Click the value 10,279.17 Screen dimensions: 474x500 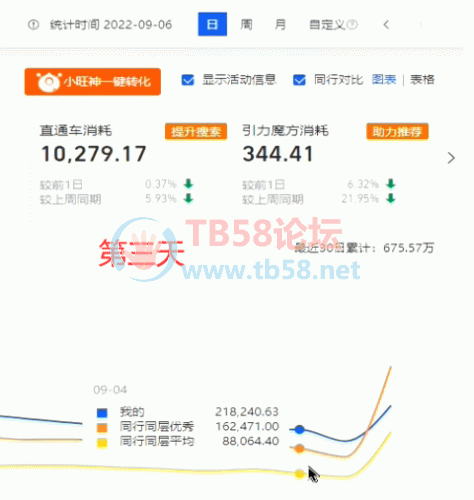[94, 154]
